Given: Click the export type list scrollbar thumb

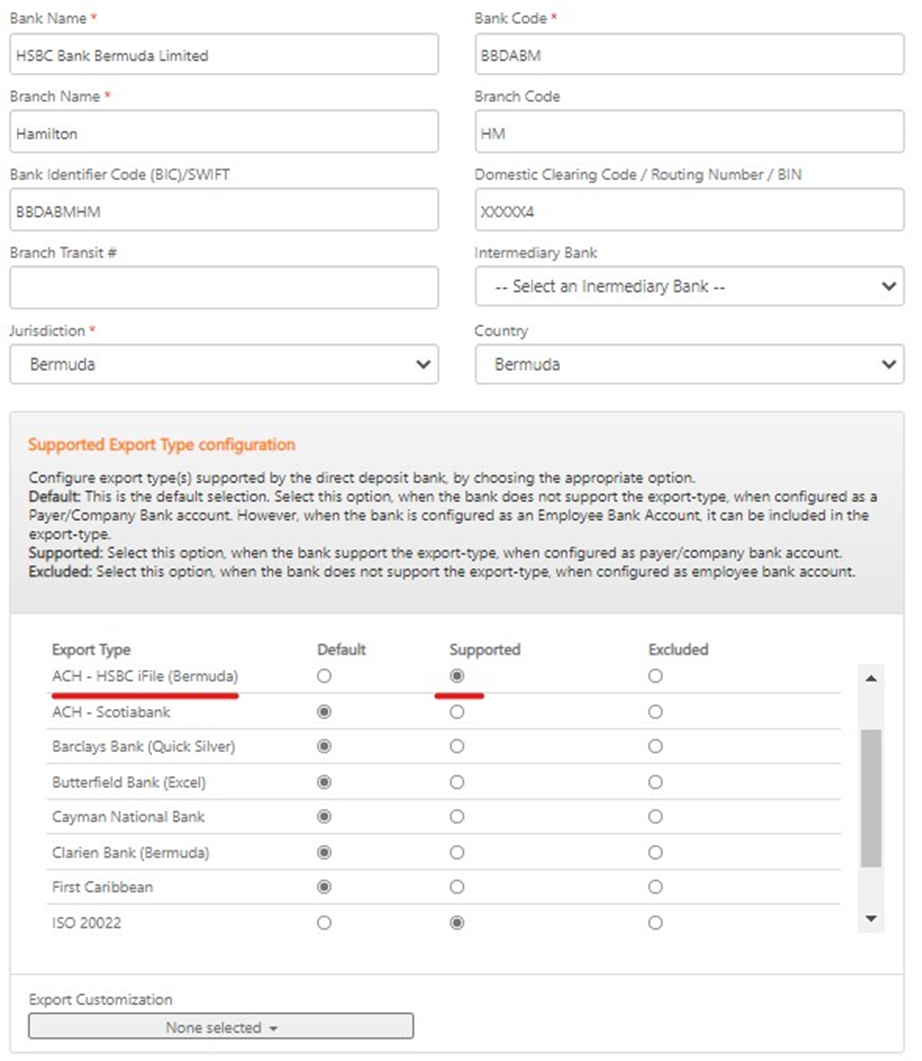Looking at the screenshot, I should point(870,797).
